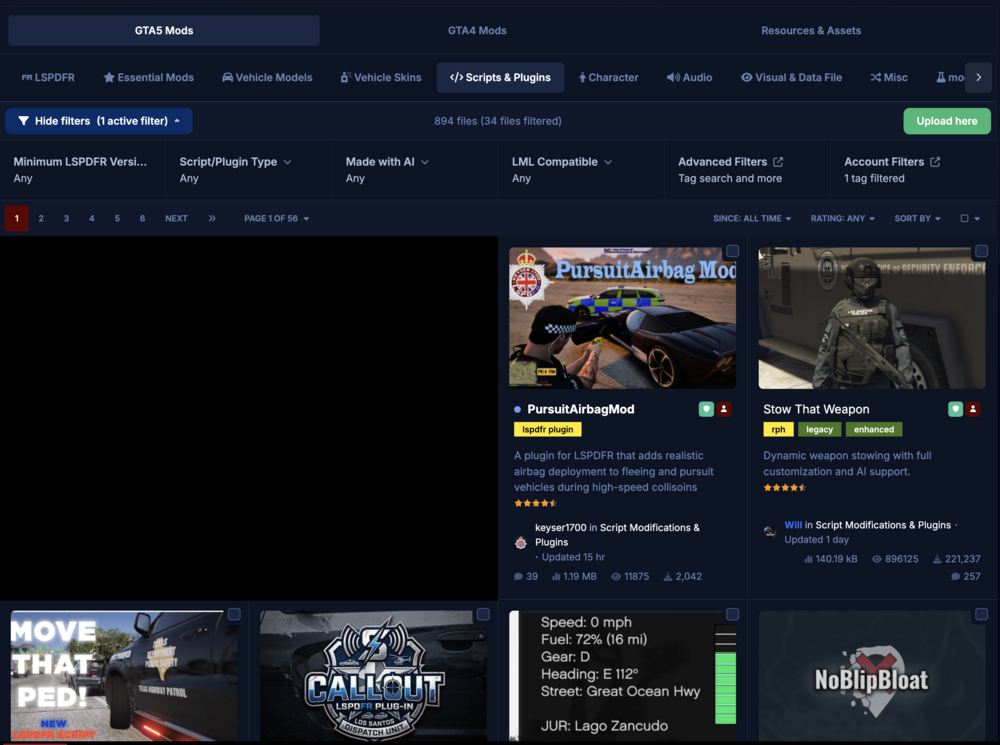Jump to last page double-chevron

tap(212, 218)
